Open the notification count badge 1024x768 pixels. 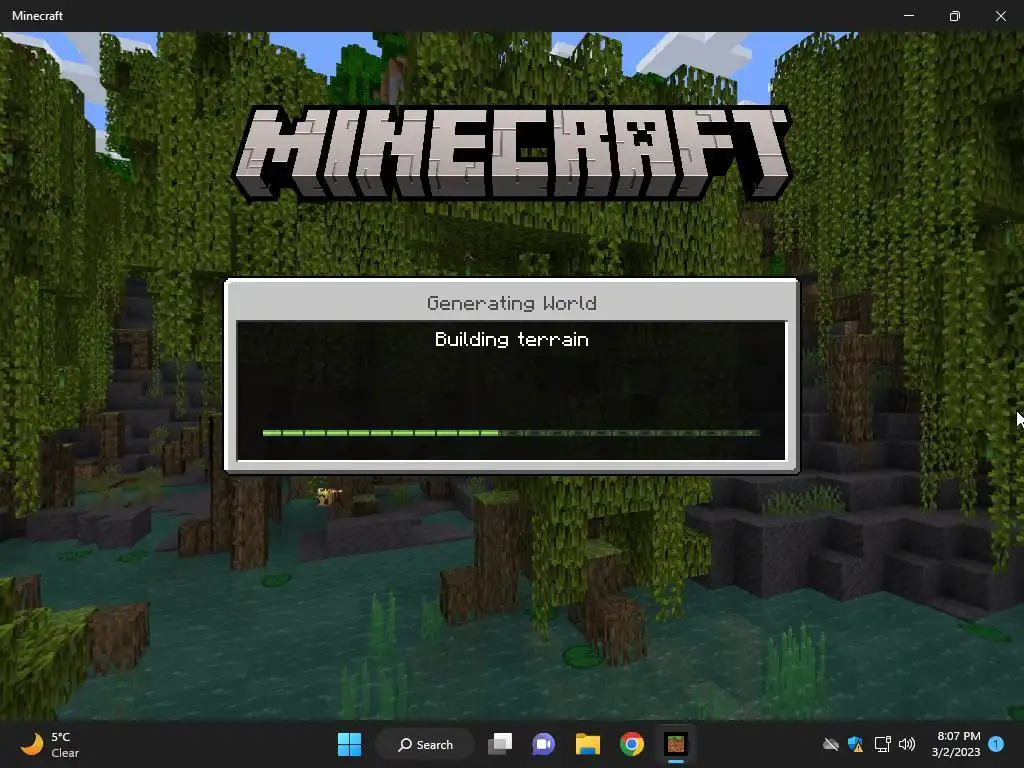click(996, 744)
